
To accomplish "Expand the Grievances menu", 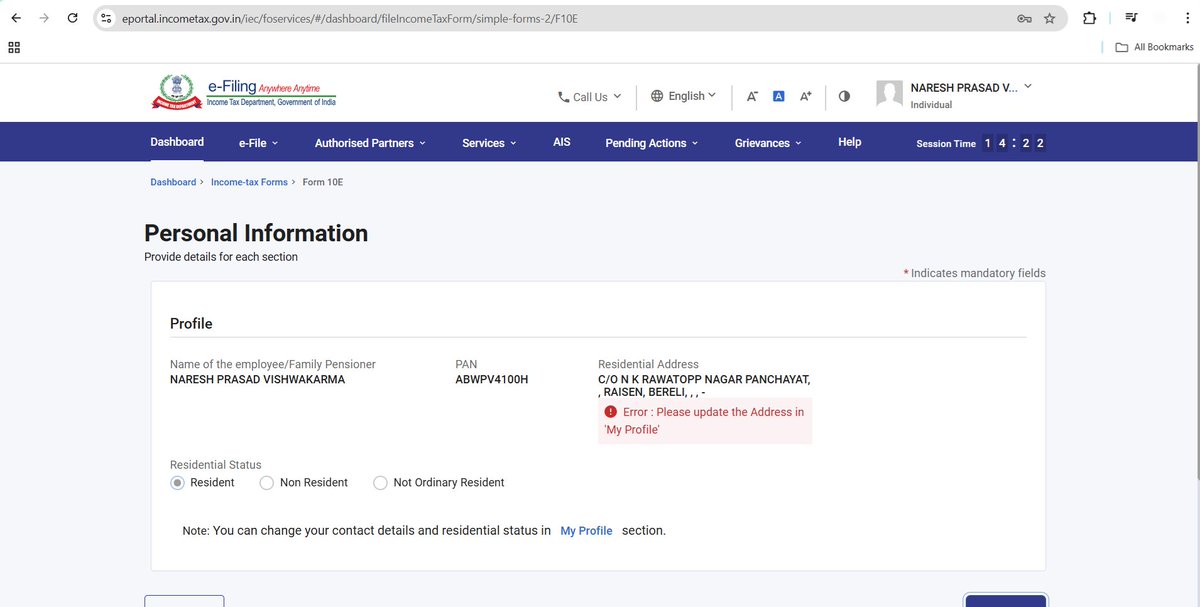I will tap(768, 143).
